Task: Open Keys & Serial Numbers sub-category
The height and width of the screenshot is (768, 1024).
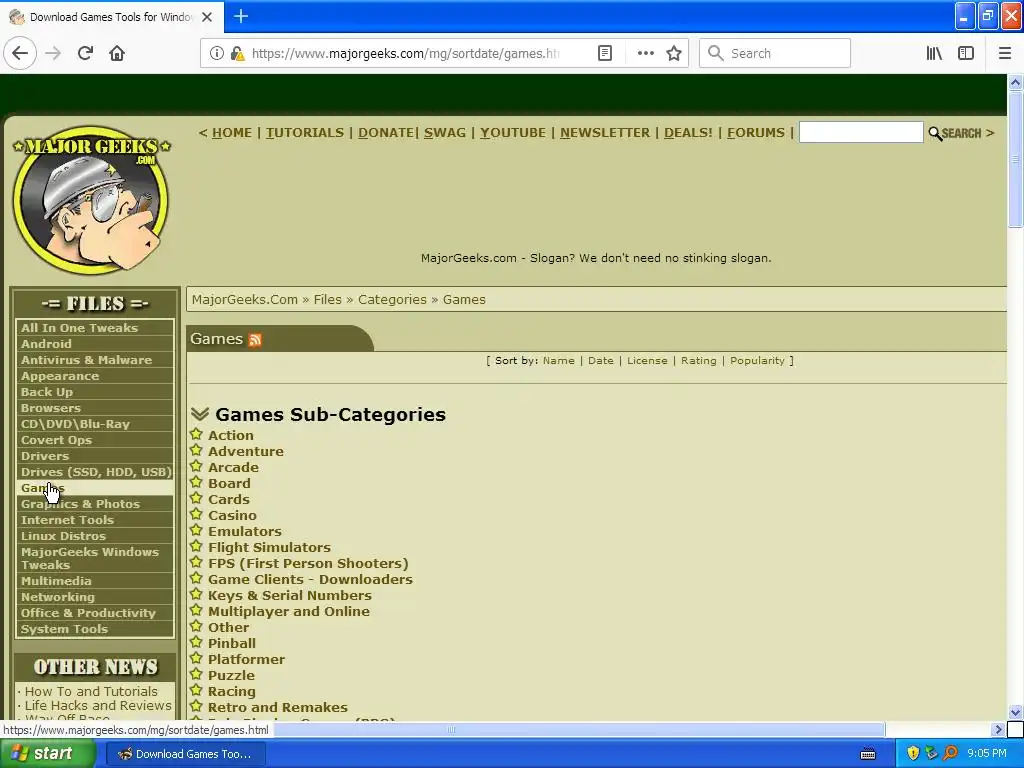Action: point(290,596)
